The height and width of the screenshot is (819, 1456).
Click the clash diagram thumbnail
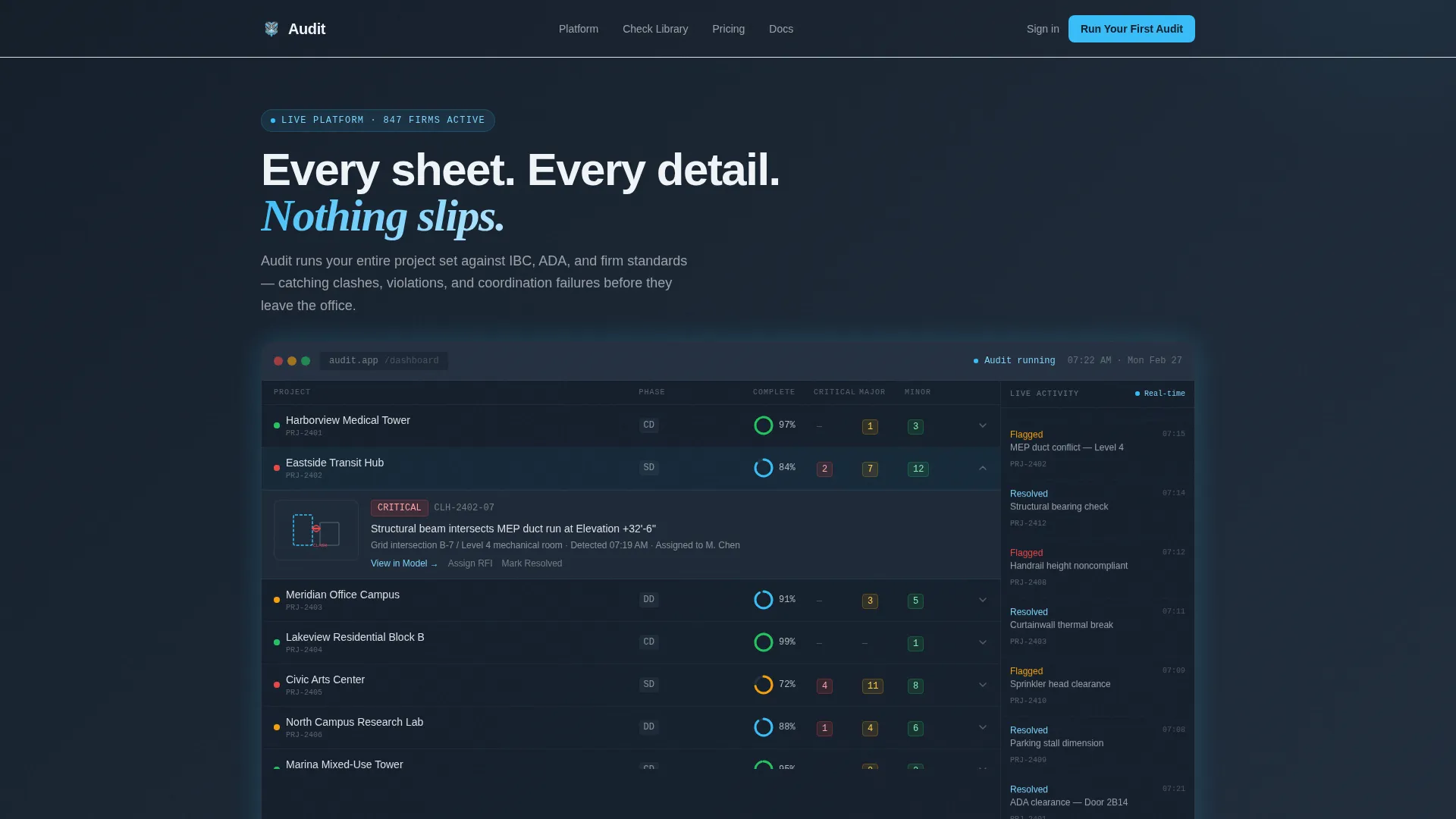click(x=316, y=530)
